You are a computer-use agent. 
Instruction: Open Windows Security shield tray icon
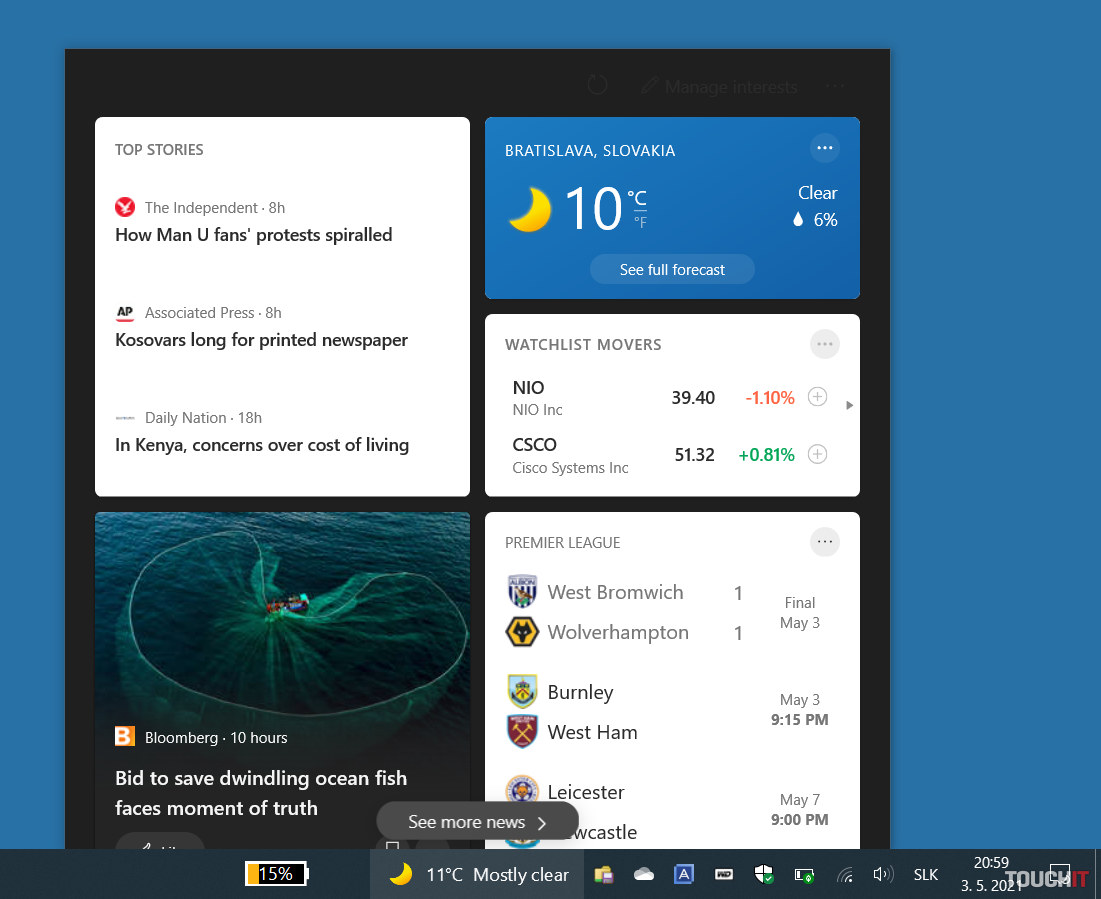pyautogui.click(x=764, y=875)
